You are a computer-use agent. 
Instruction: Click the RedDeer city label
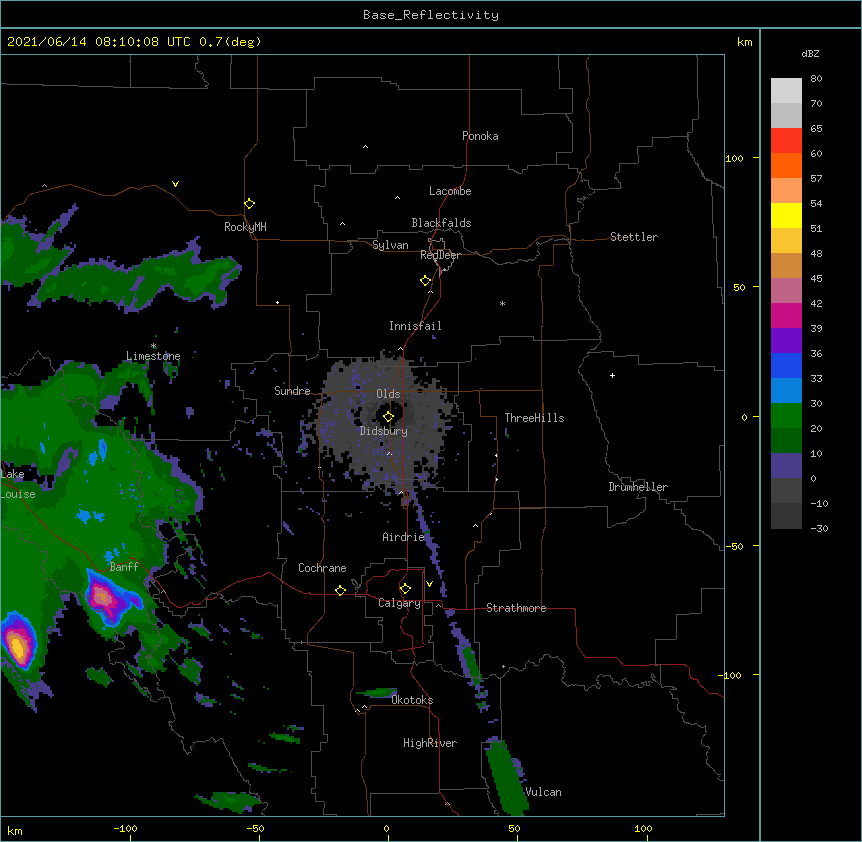[x=440, y=255]
